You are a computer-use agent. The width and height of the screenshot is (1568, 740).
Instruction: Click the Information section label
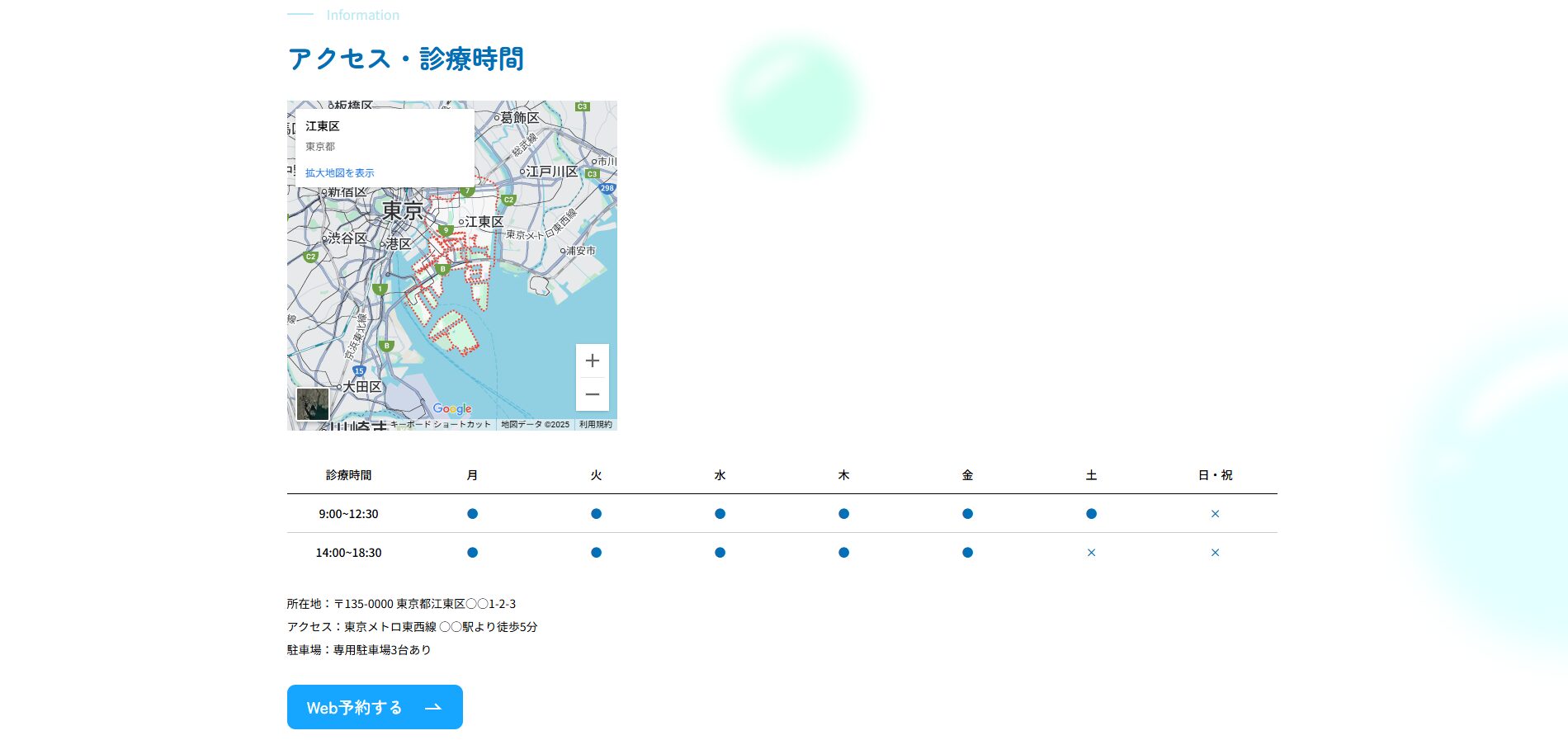(x=362, y=15)
